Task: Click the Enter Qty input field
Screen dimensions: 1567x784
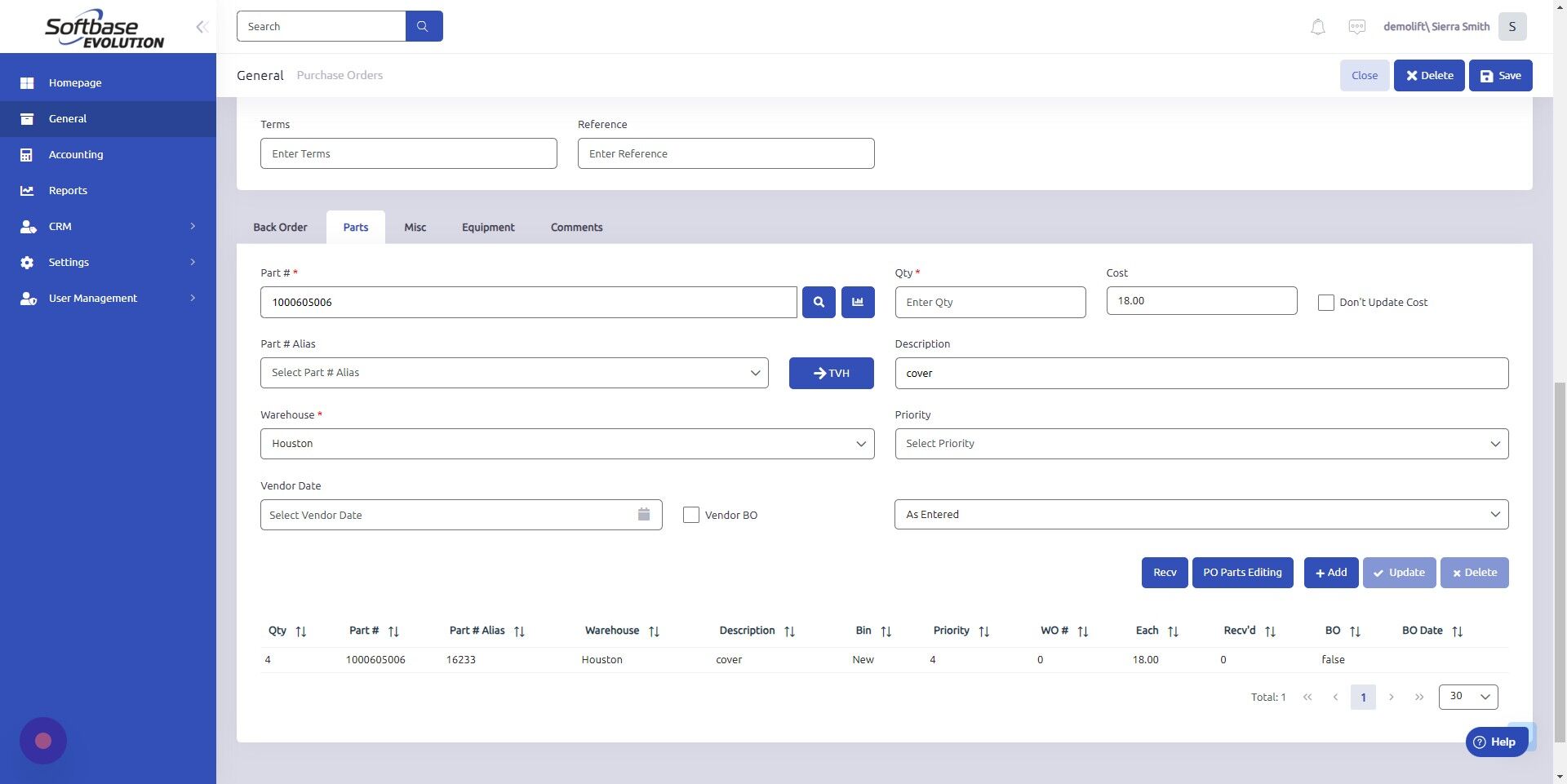Action: point(990,302)
